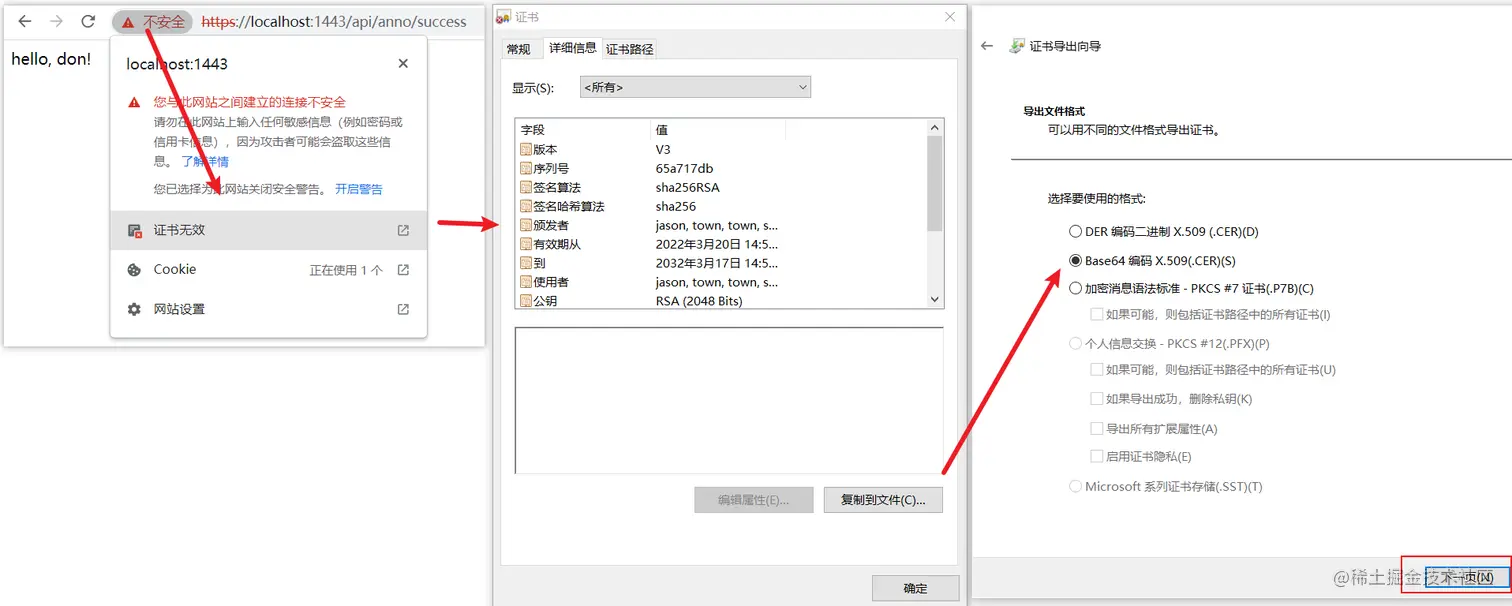
Task: Click external-link icon on 证书无效 row
Action: [403, 230]
